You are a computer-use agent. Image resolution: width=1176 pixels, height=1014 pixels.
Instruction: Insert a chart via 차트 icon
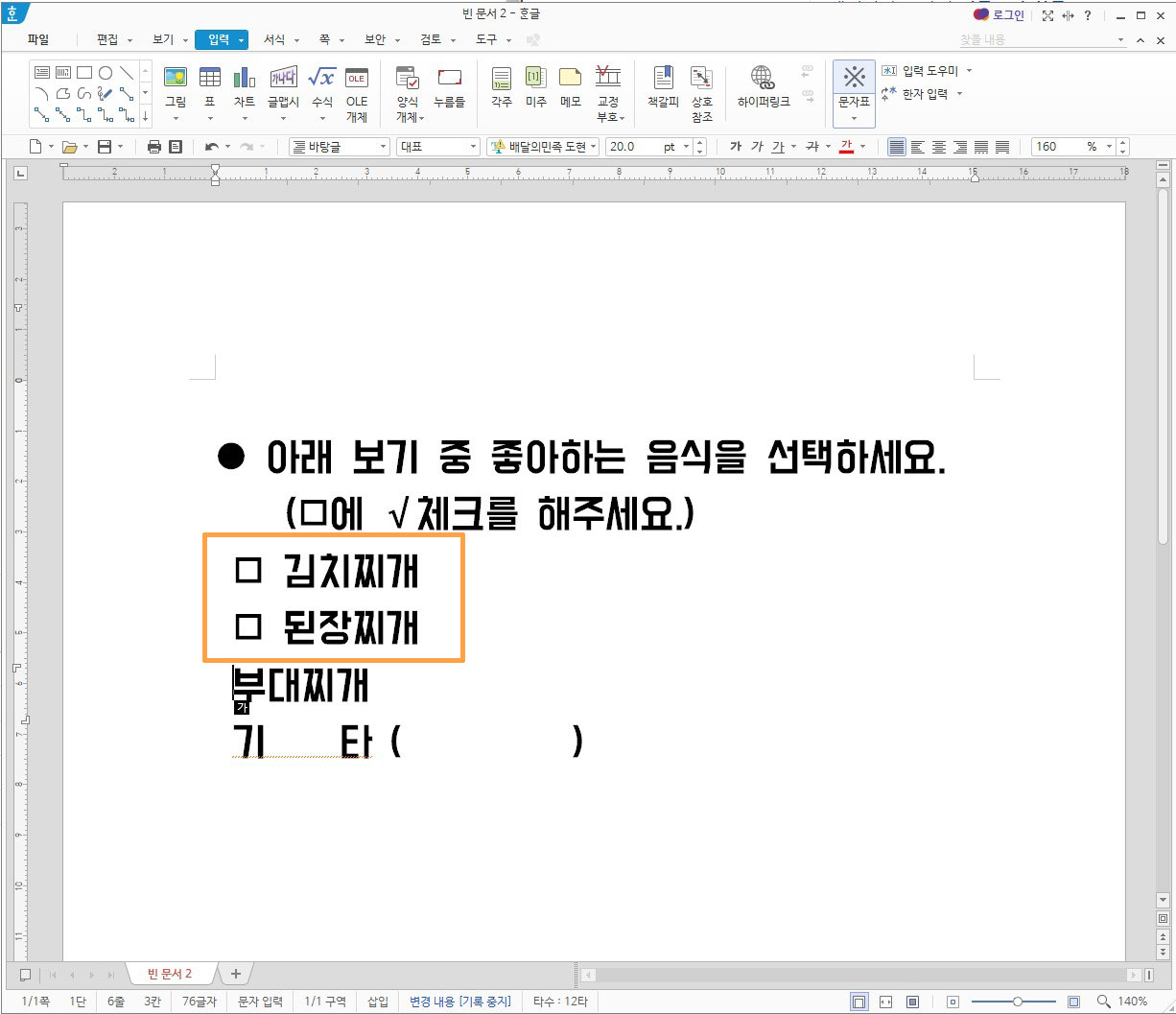click(x=245, y=78)
